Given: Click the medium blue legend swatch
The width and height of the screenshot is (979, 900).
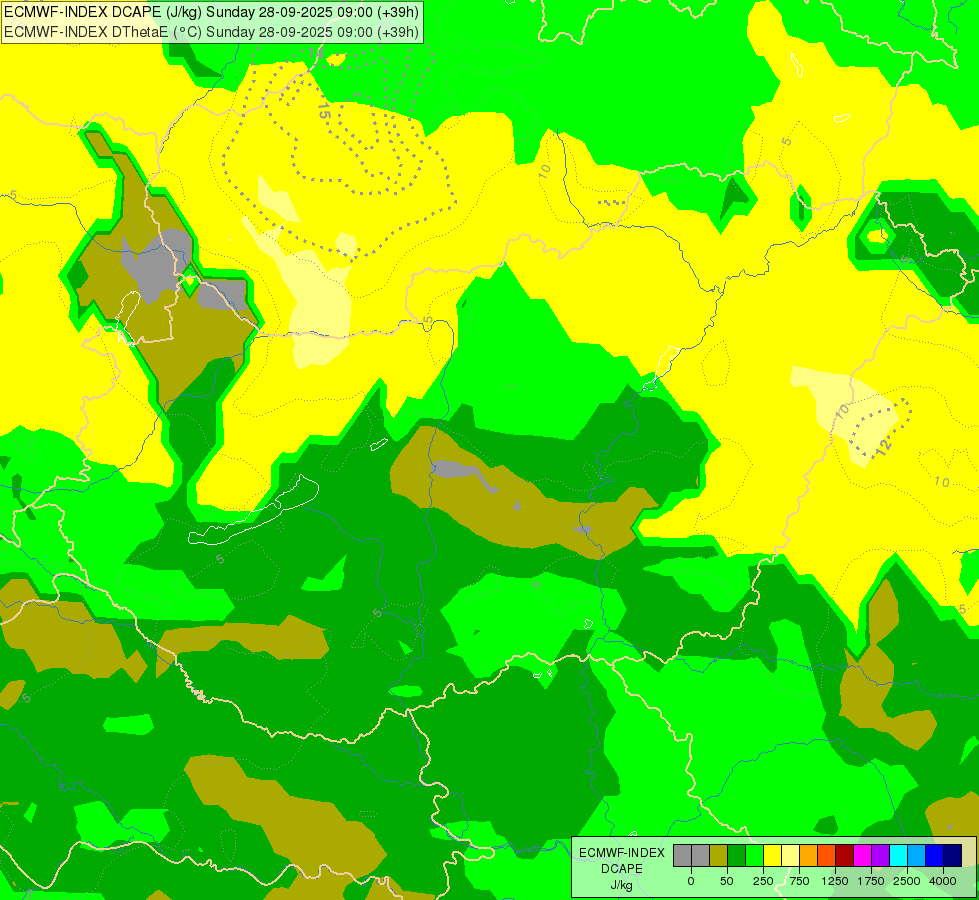Looking at the screenshot, I should [x=935, y=856].
